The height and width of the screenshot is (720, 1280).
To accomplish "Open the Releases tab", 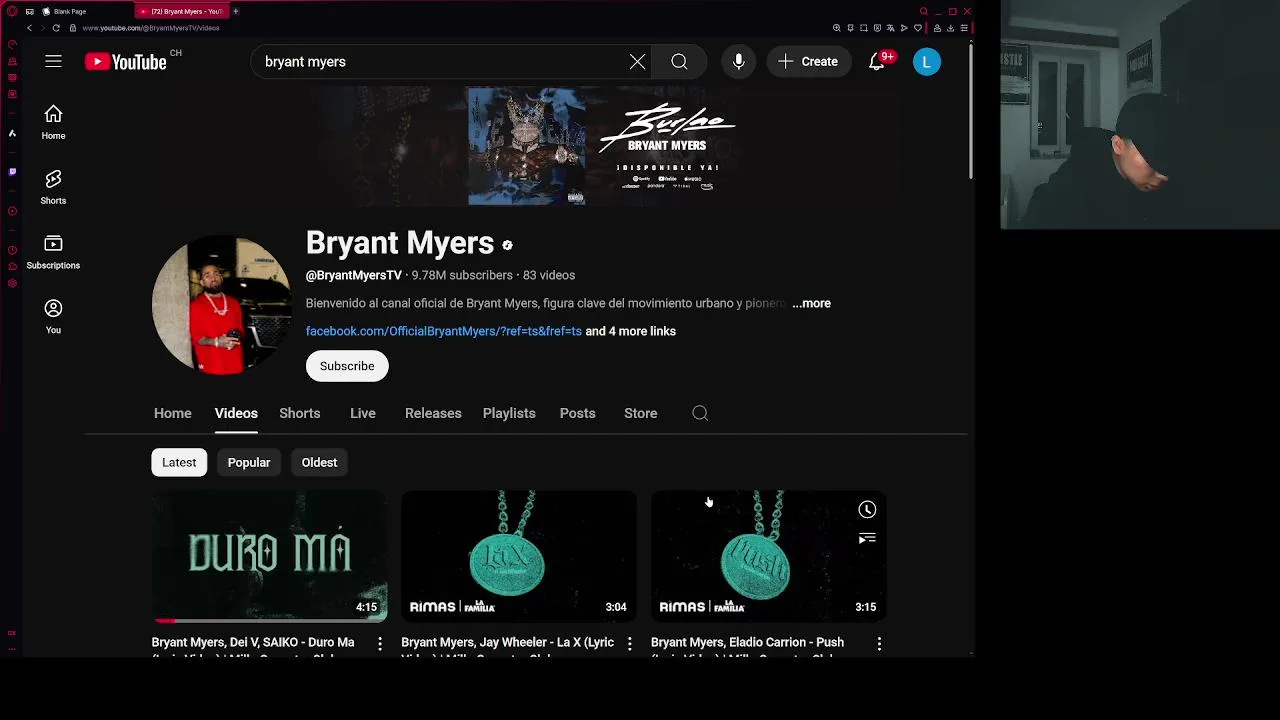I will pyautogui.click(x=433, y=413).
